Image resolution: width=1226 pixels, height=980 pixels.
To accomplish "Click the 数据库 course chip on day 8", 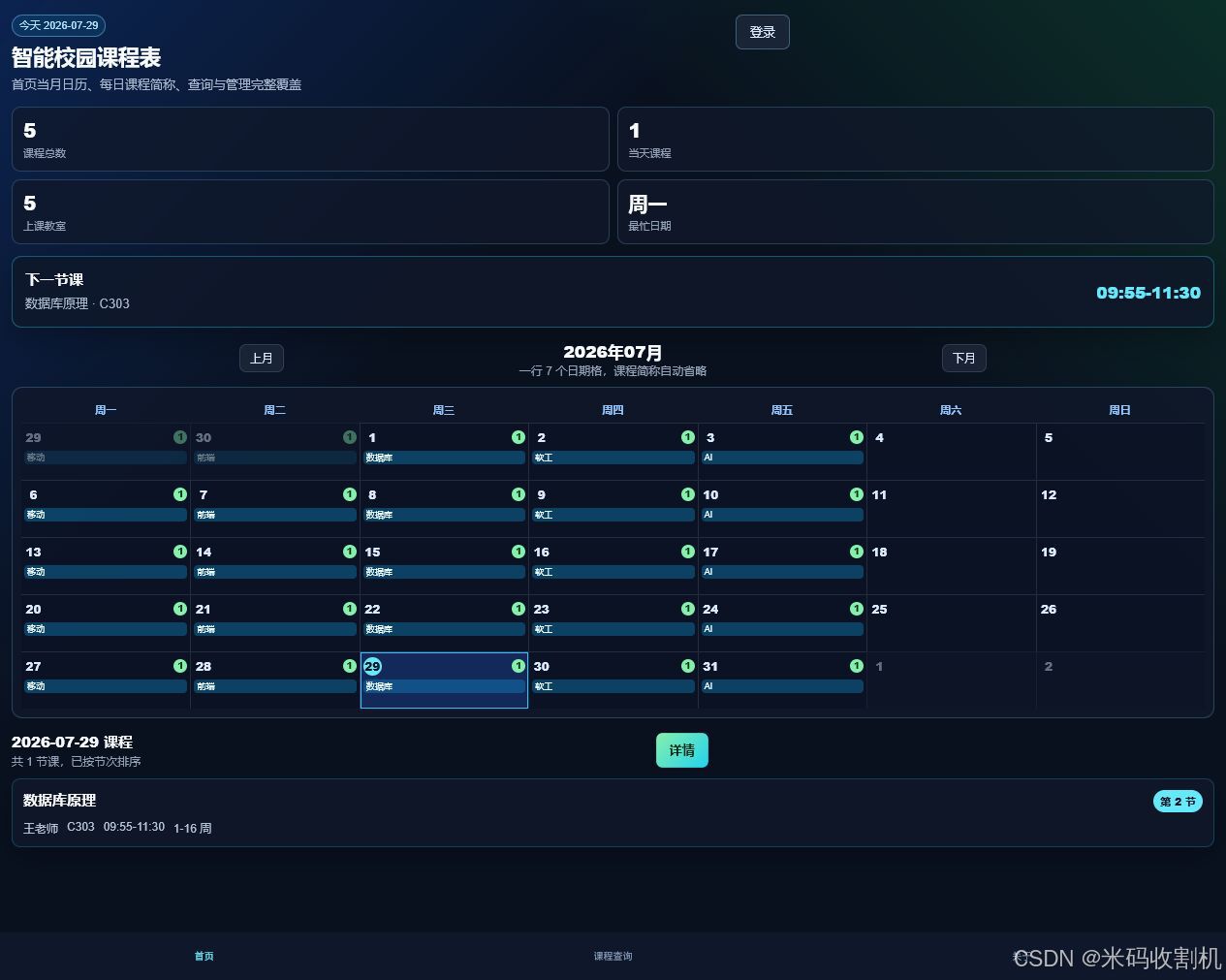I will point(444,515).
